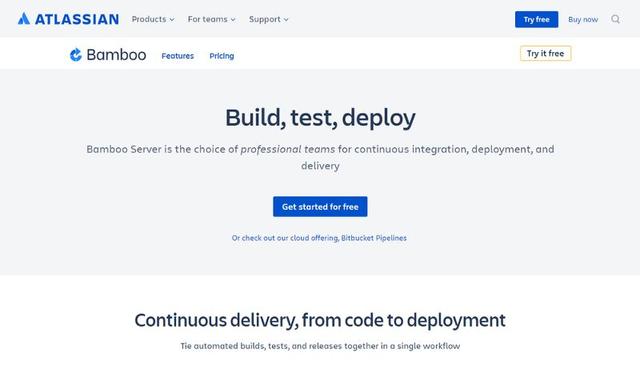Click the Build, test, deploy heading

coord(320,118)
